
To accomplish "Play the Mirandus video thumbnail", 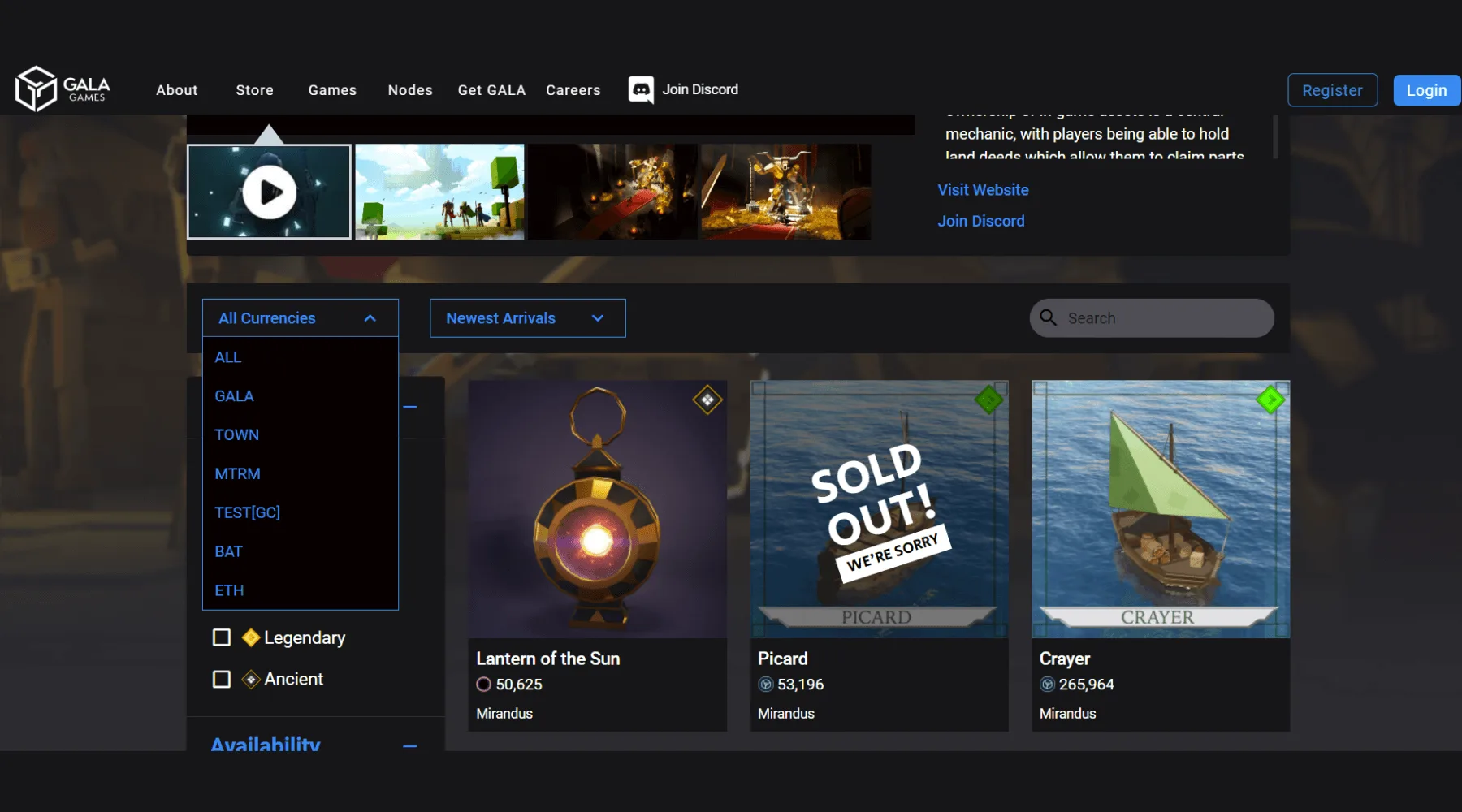I will coord(269,192).
